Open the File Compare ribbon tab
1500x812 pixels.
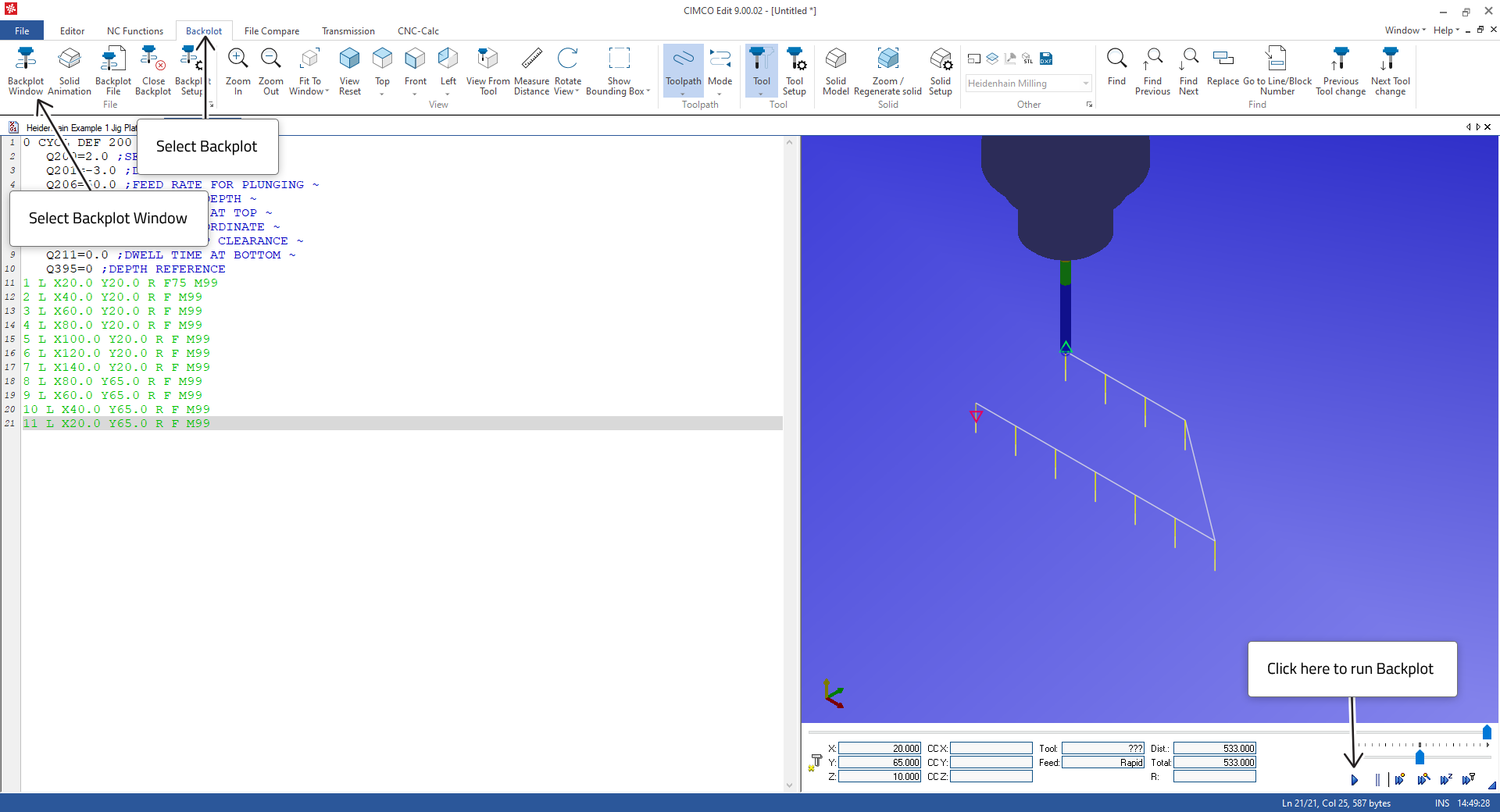pos(271,31)
